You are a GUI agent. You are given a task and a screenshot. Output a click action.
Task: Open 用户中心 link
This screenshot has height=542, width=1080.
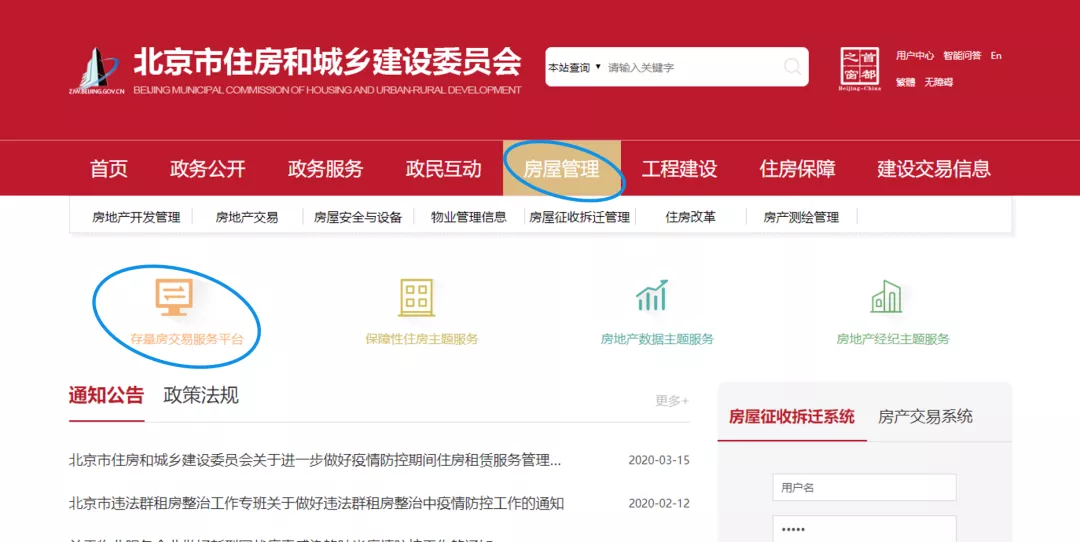[x=915, y=56]
